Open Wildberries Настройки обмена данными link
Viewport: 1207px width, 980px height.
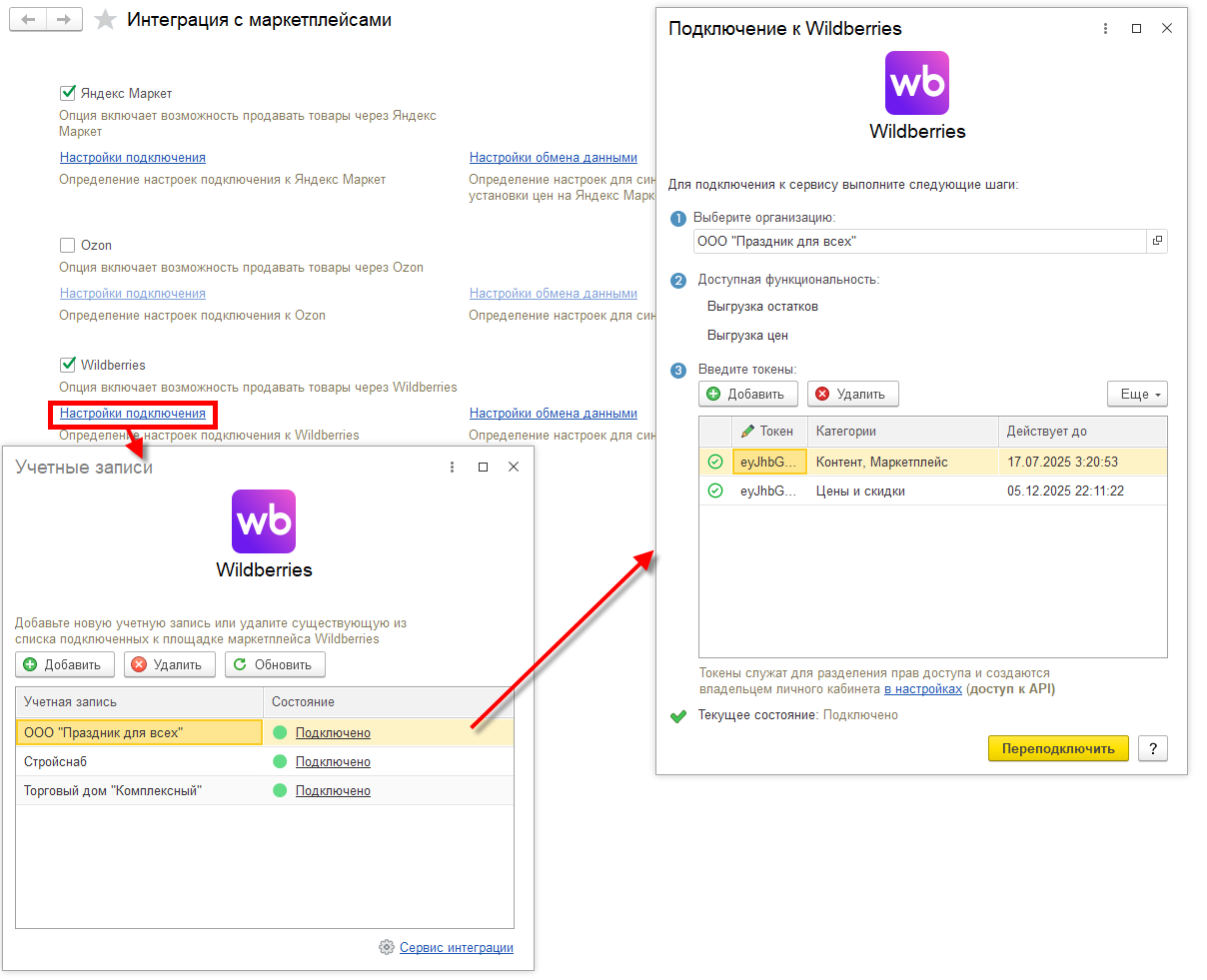(554, 414)
